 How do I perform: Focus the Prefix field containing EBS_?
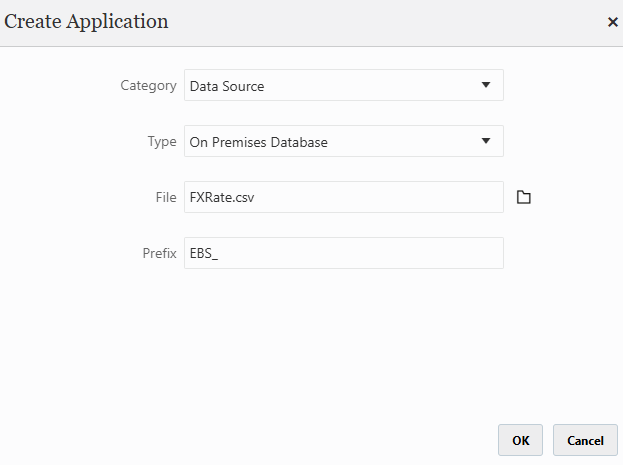pos(344,253)
